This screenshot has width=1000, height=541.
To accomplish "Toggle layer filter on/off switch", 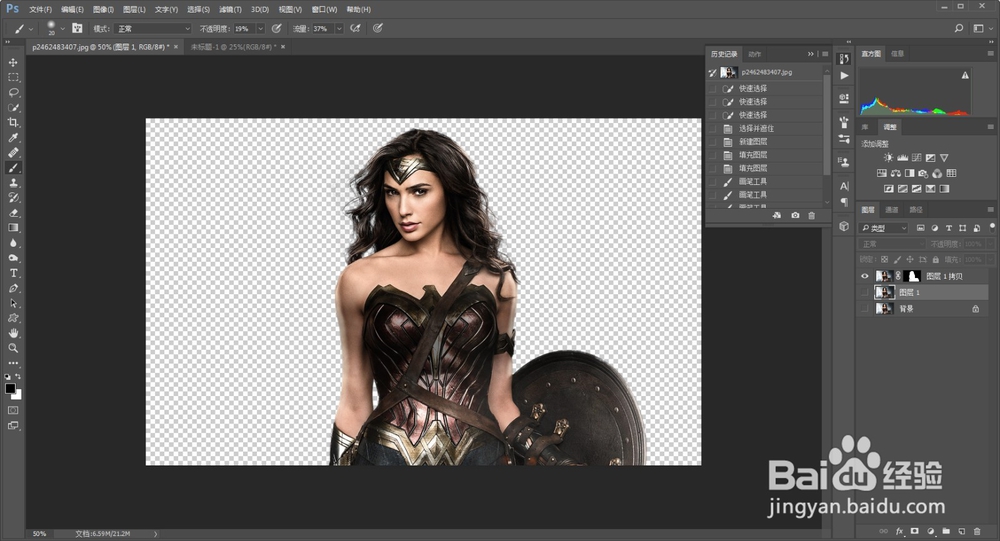I will click(992, 226).
